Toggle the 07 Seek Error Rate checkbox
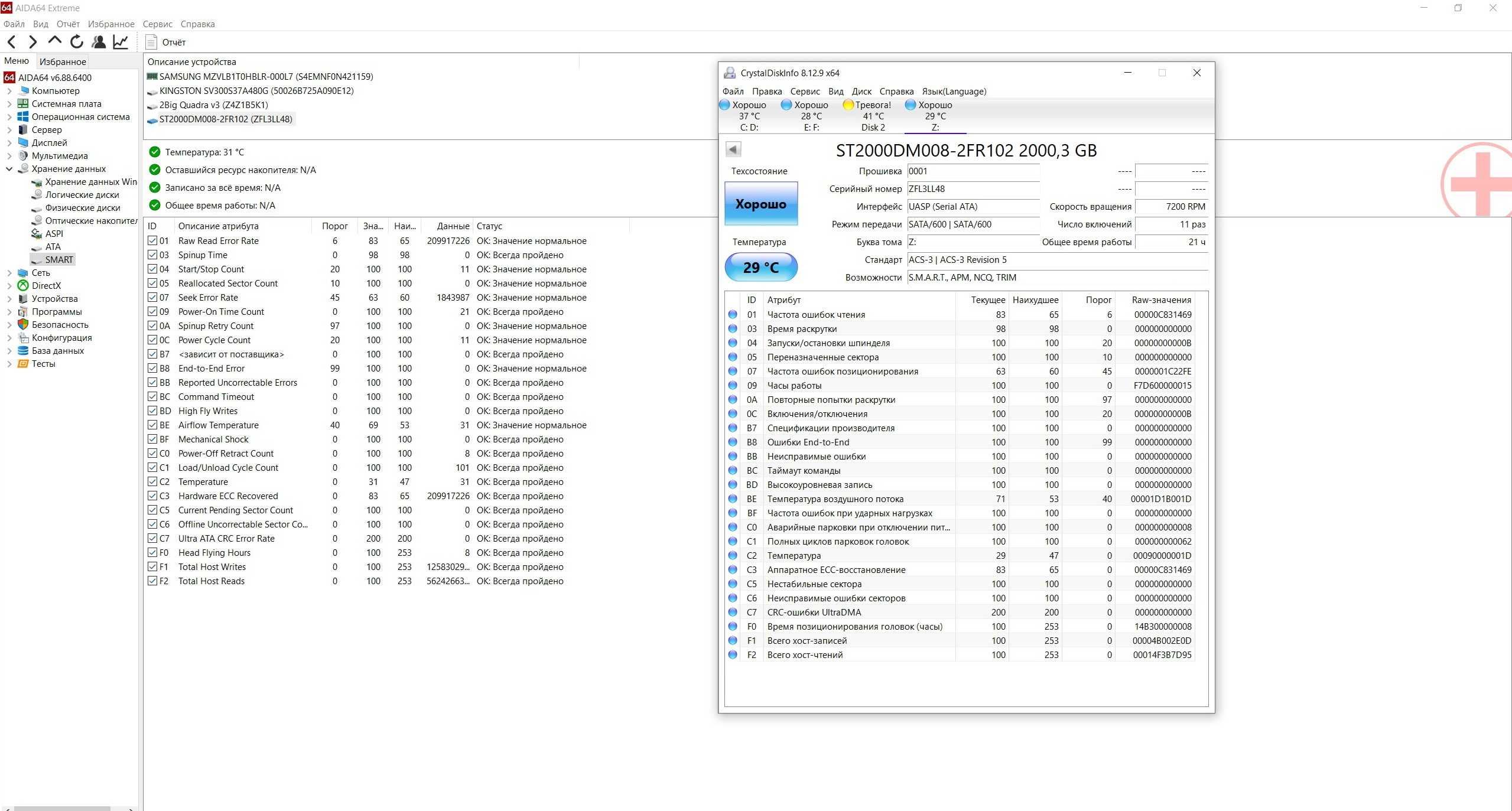Screen dimensions: 1512x811 pyautogui.click(x=152, y=297)
